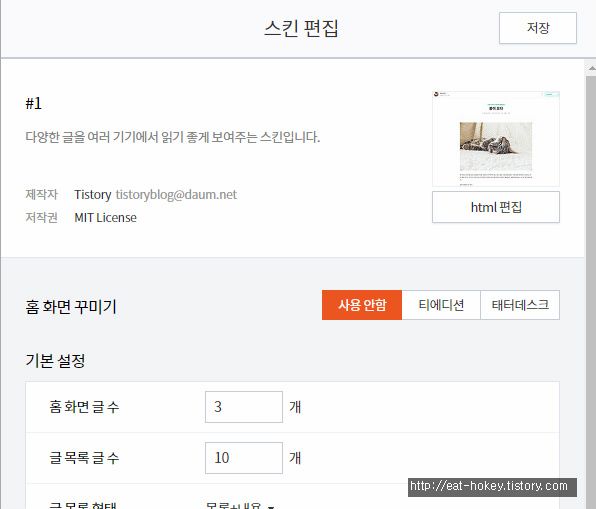Edit the 홈 화면 글 수 field
The image size is (596, 509).
pyautogui.click(x=244, y=407)
